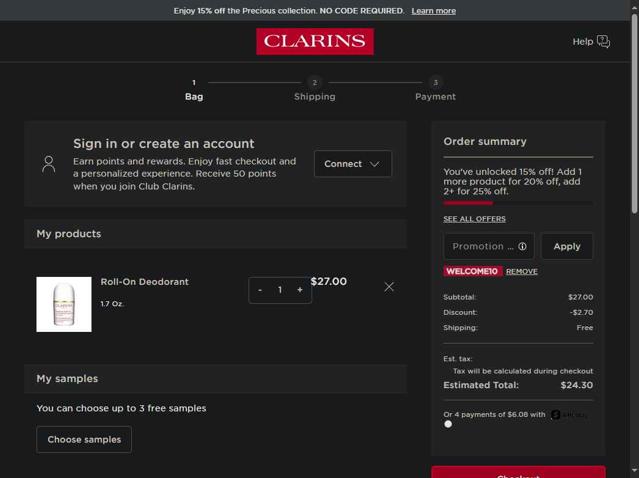
Task: Click the Choose samples button
Action: tap(84, 439)
